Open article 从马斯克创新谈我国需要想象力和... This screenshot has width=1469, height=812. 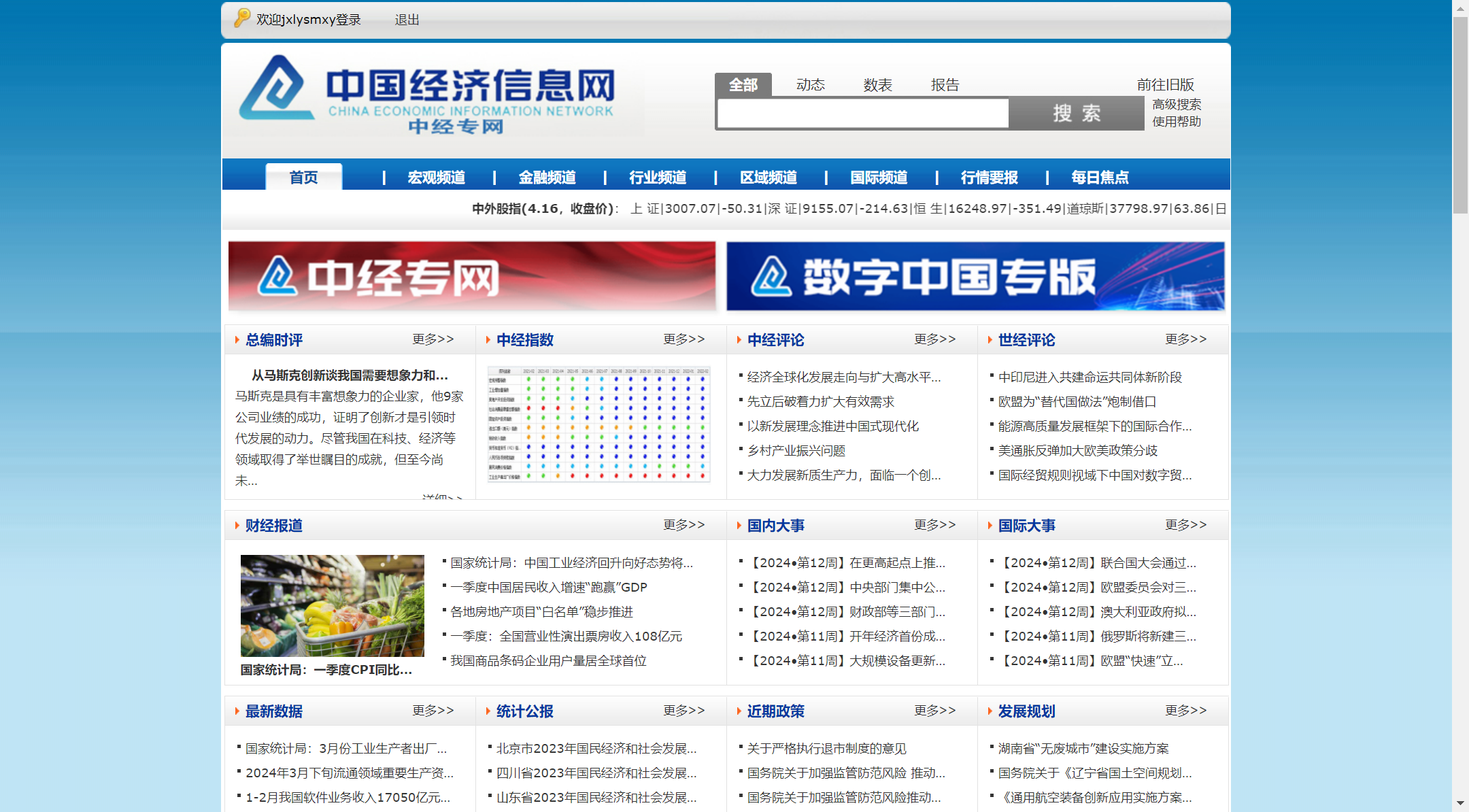pos(350,375)
